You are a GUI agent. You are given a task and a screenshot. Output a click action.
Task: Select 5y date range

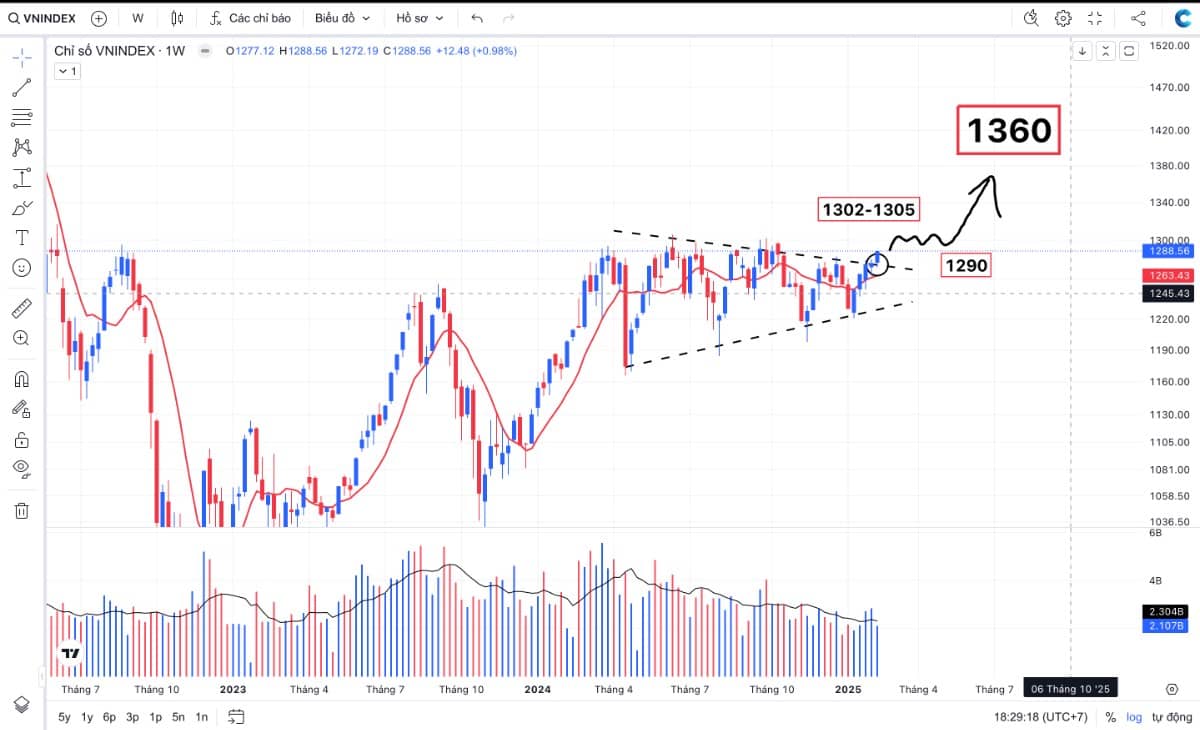coord(64,717)
